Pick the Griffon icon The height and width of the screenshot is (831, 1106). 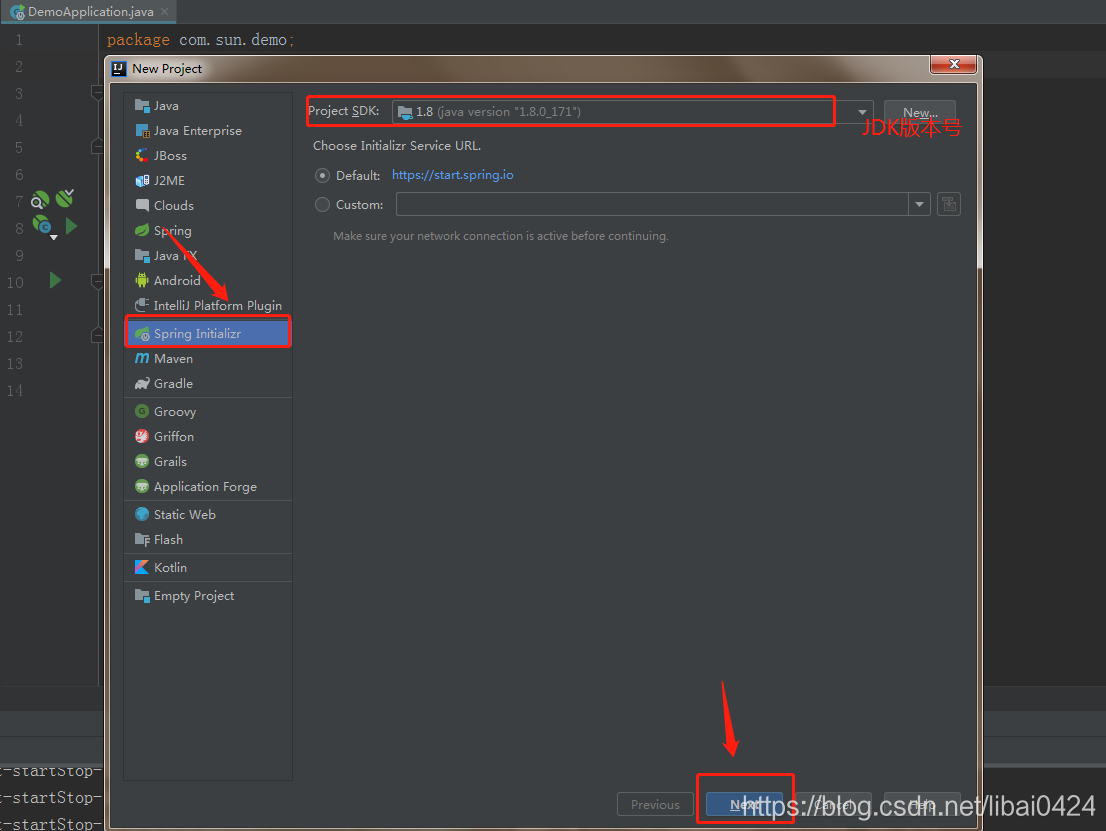pyautogui.click(x=142, y=437)
